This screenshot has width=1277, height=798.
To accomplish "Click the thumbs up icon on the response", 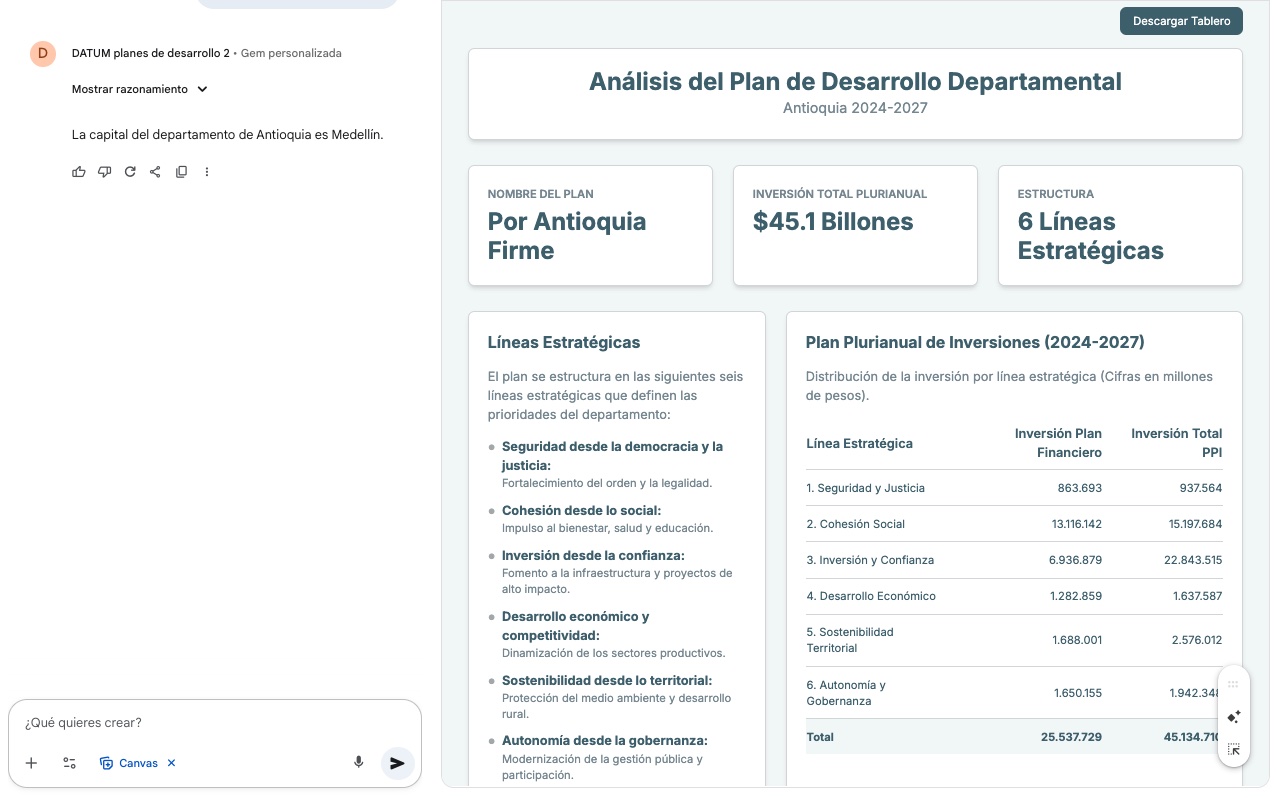I will point(79,172).
